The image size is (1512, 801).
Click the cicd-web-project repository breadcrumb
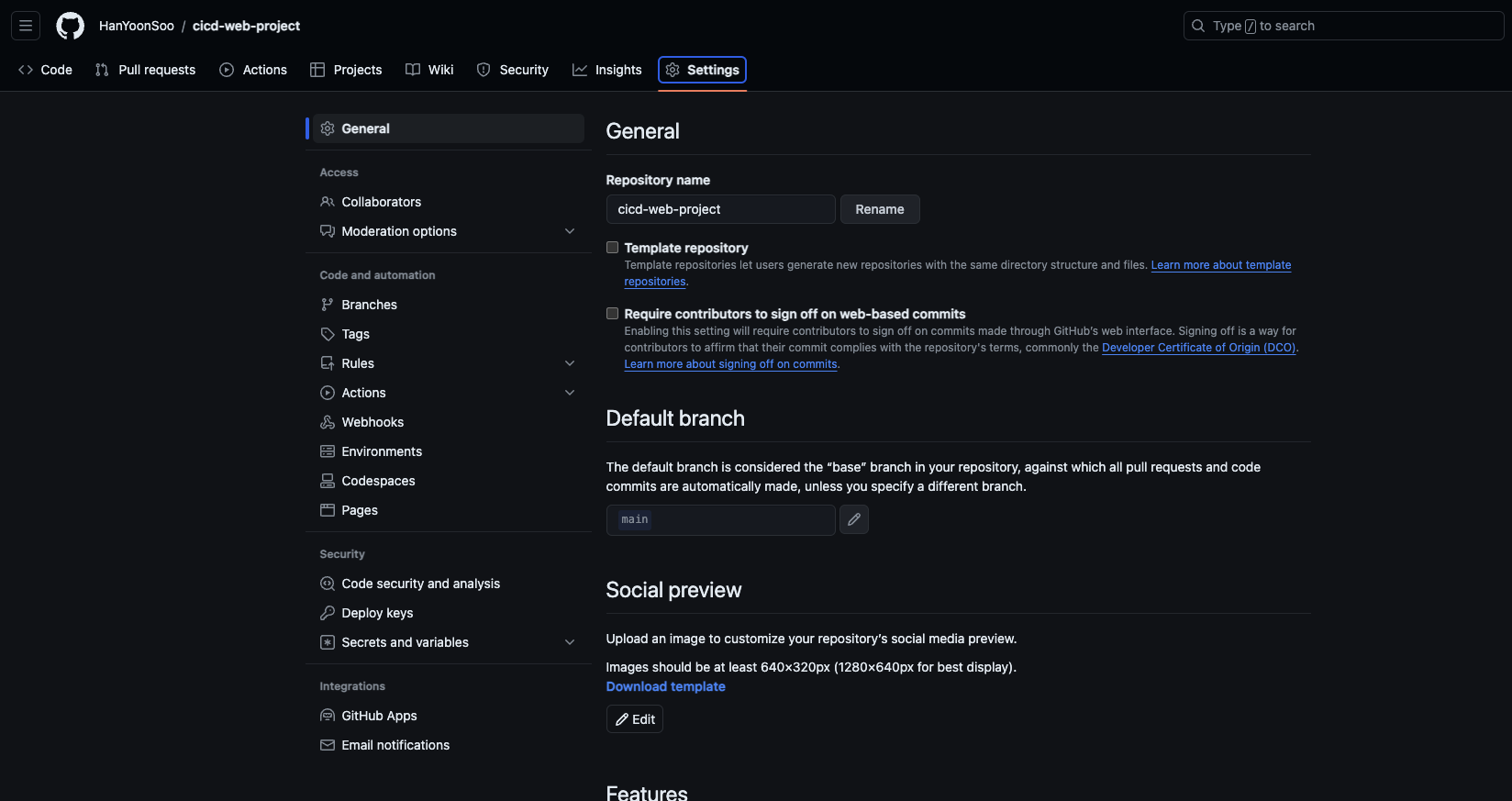coord(246,26)
